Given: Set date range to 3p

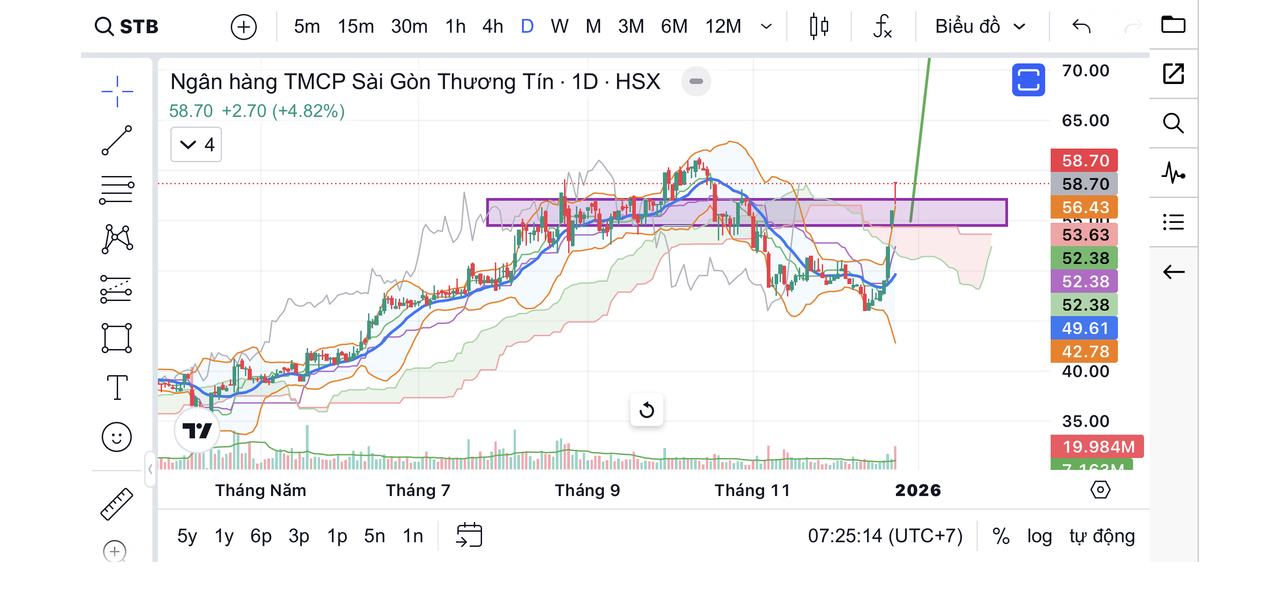Looking at the screenshot, I should click(299, 536).
